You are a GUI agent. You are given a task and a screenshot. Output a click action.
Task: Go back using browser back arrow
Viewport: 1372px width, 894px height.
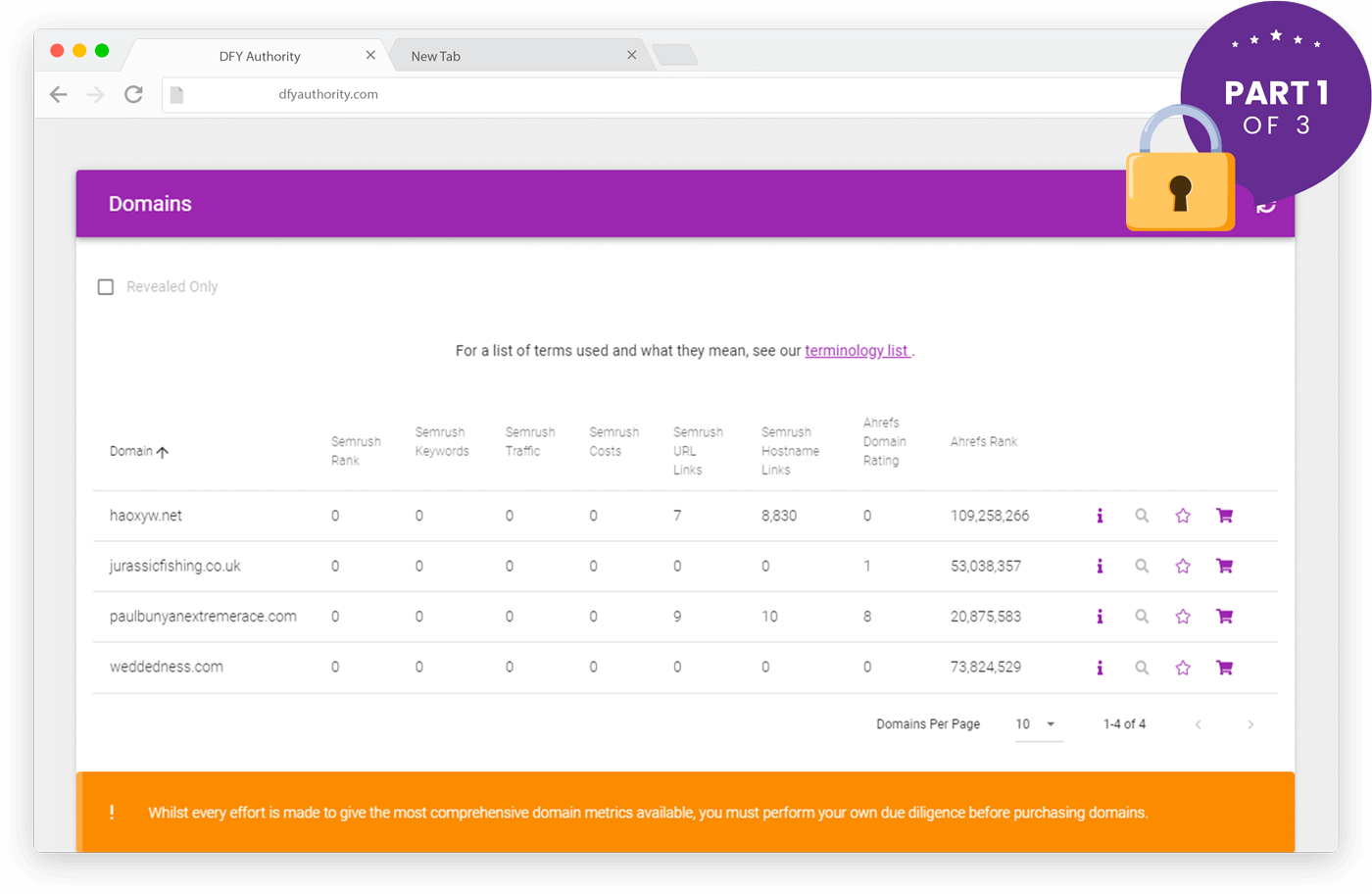(59, 94)
